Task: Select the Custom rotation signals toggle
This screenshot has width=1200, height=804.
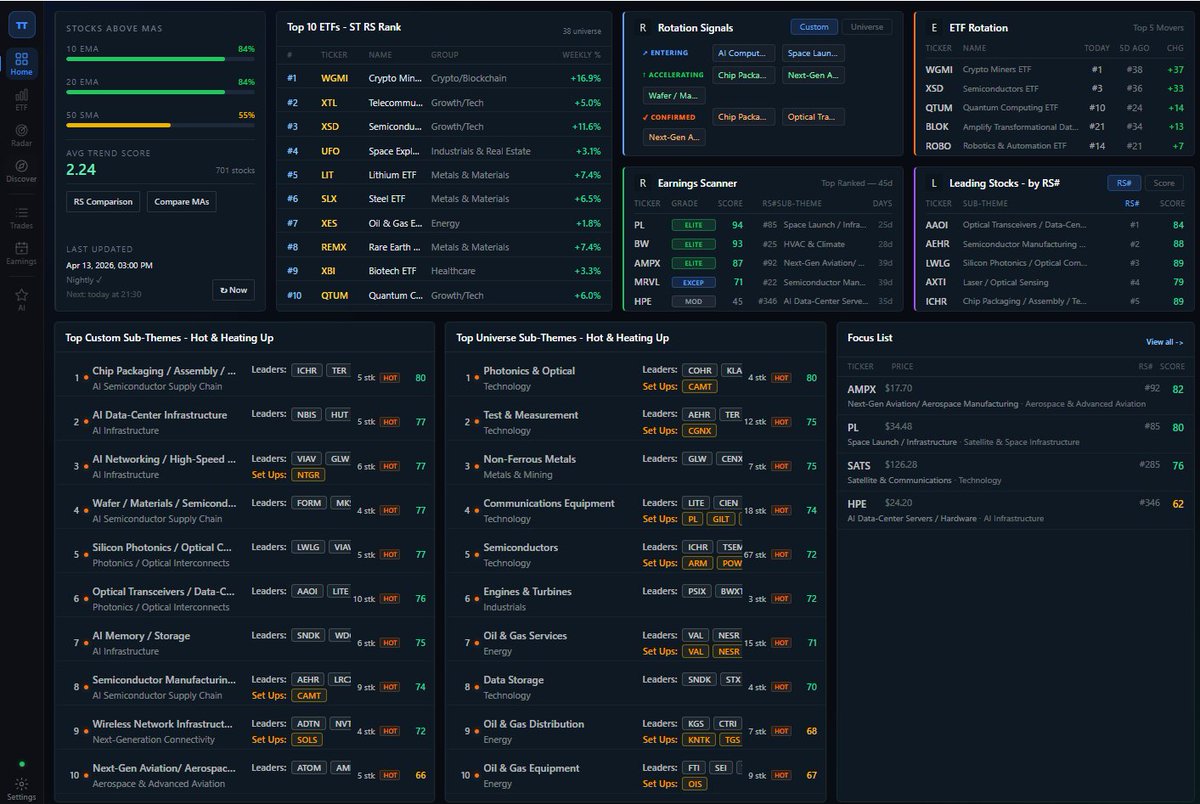Action: tap(814, 27)
